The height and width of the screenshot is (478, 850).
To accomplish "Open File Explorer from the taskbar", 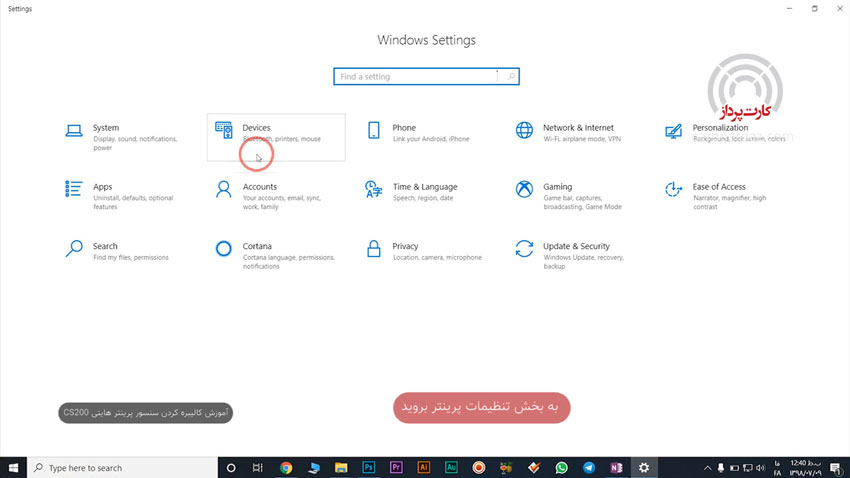I will (341, 468).
